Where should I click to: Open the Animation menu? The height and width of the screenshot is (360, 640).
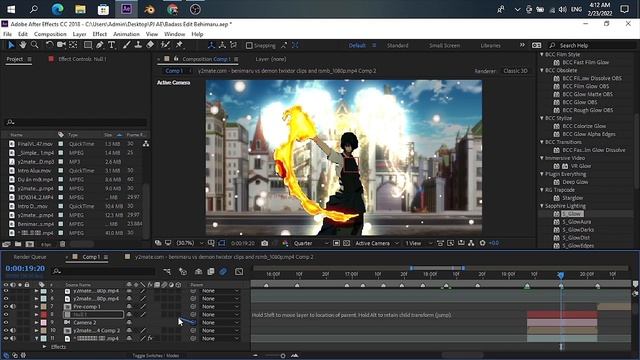click(x=126, y=34)
